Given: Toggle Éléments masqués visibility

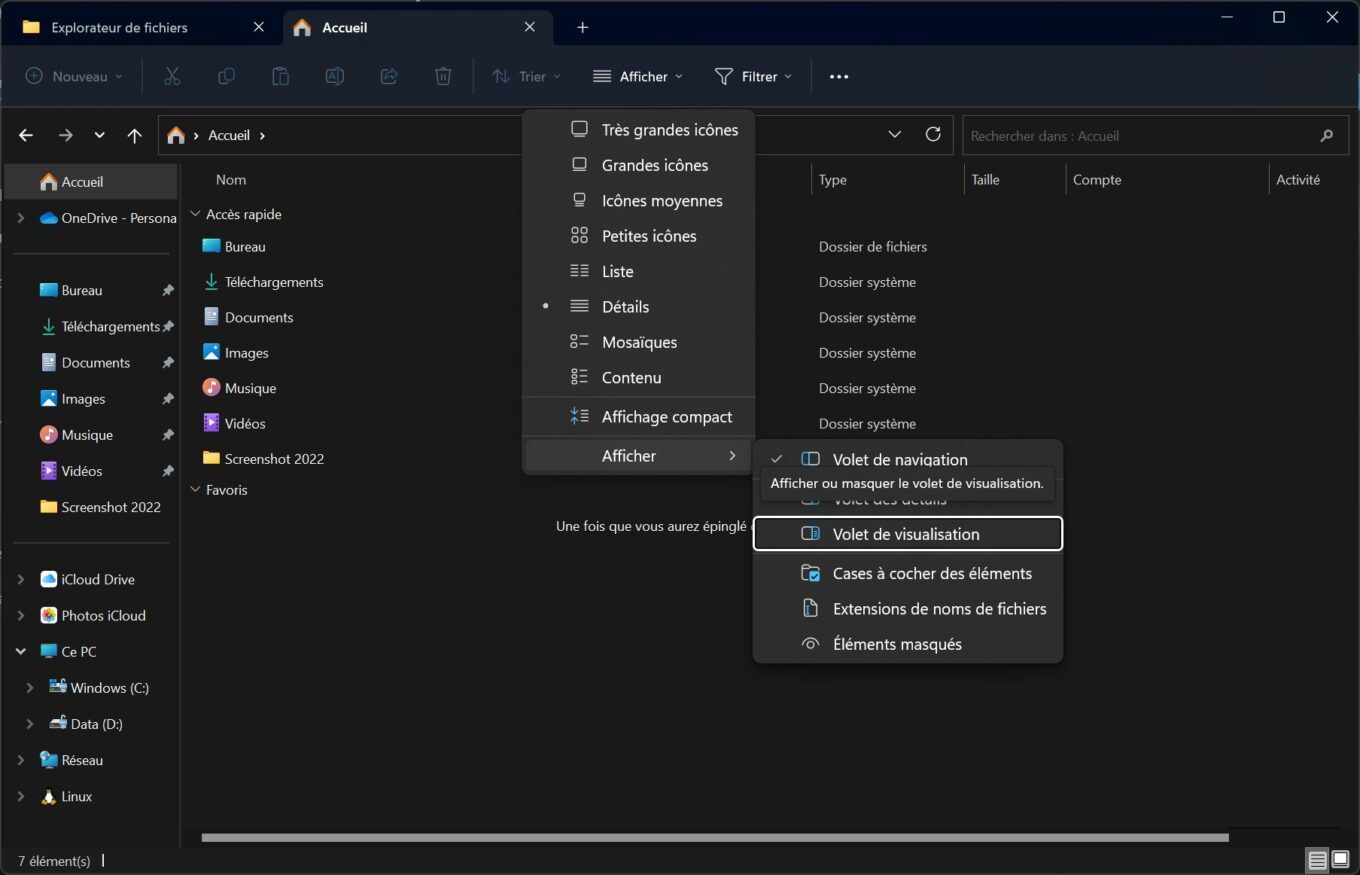Looking at the screenshot, I should 907,644.
